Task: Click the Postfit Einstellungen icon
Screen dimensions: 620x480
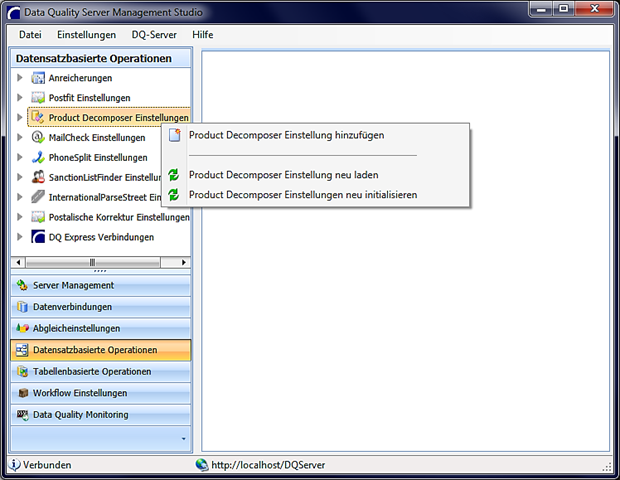Action: (x=38, y=98)
